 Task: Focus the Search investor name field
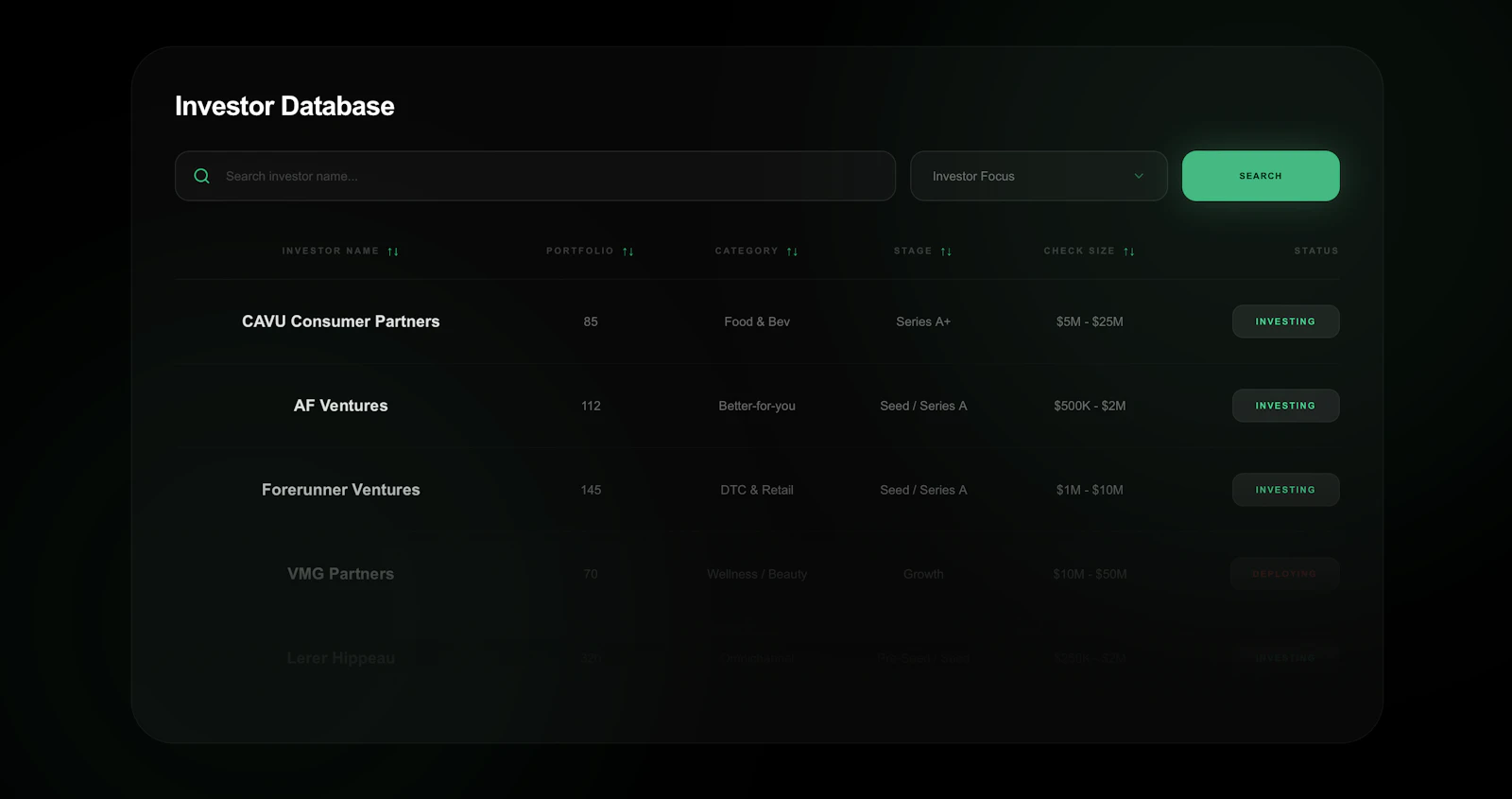[535, 176]
